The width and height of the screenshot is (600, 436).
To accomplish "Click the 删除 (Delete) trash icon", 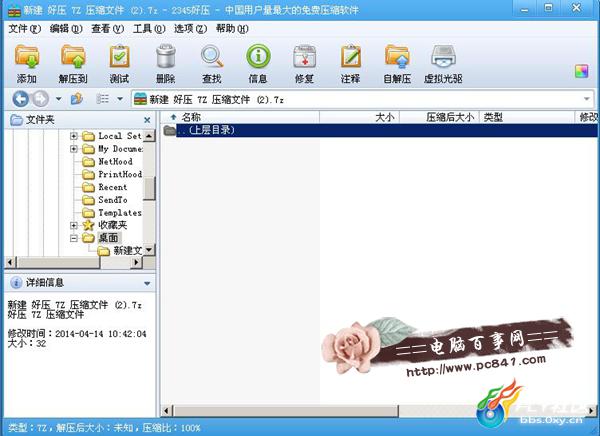I will tap(166, 57).
